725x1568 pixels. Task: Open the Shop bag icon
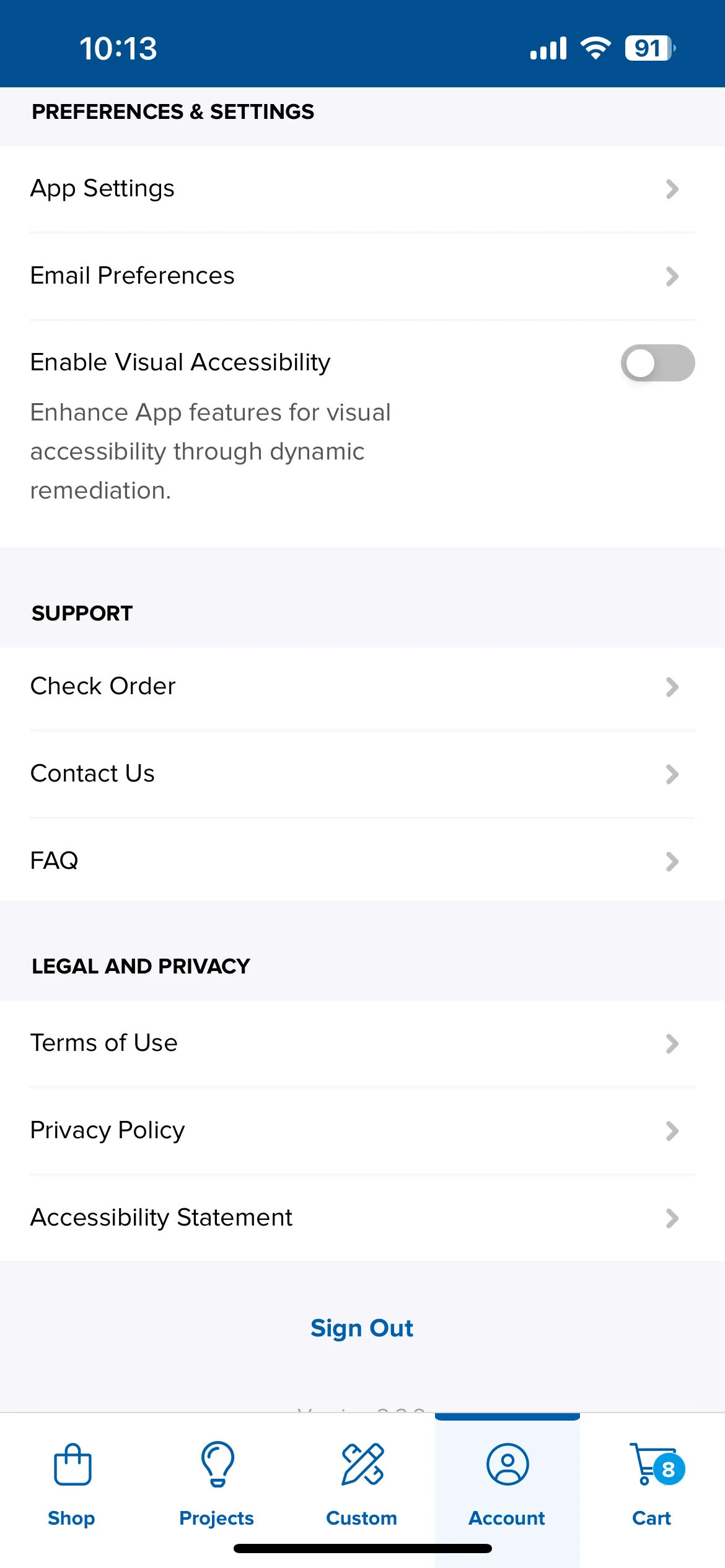pos(72,1465)
